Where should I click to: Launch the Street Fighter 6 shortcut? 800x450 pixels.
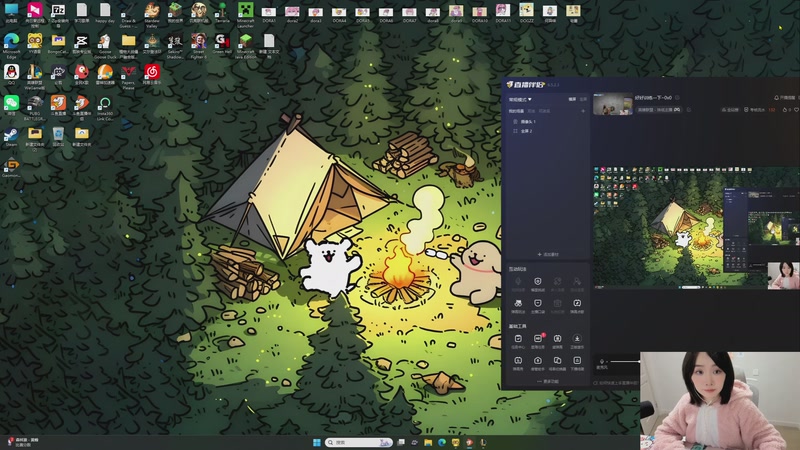198,44
